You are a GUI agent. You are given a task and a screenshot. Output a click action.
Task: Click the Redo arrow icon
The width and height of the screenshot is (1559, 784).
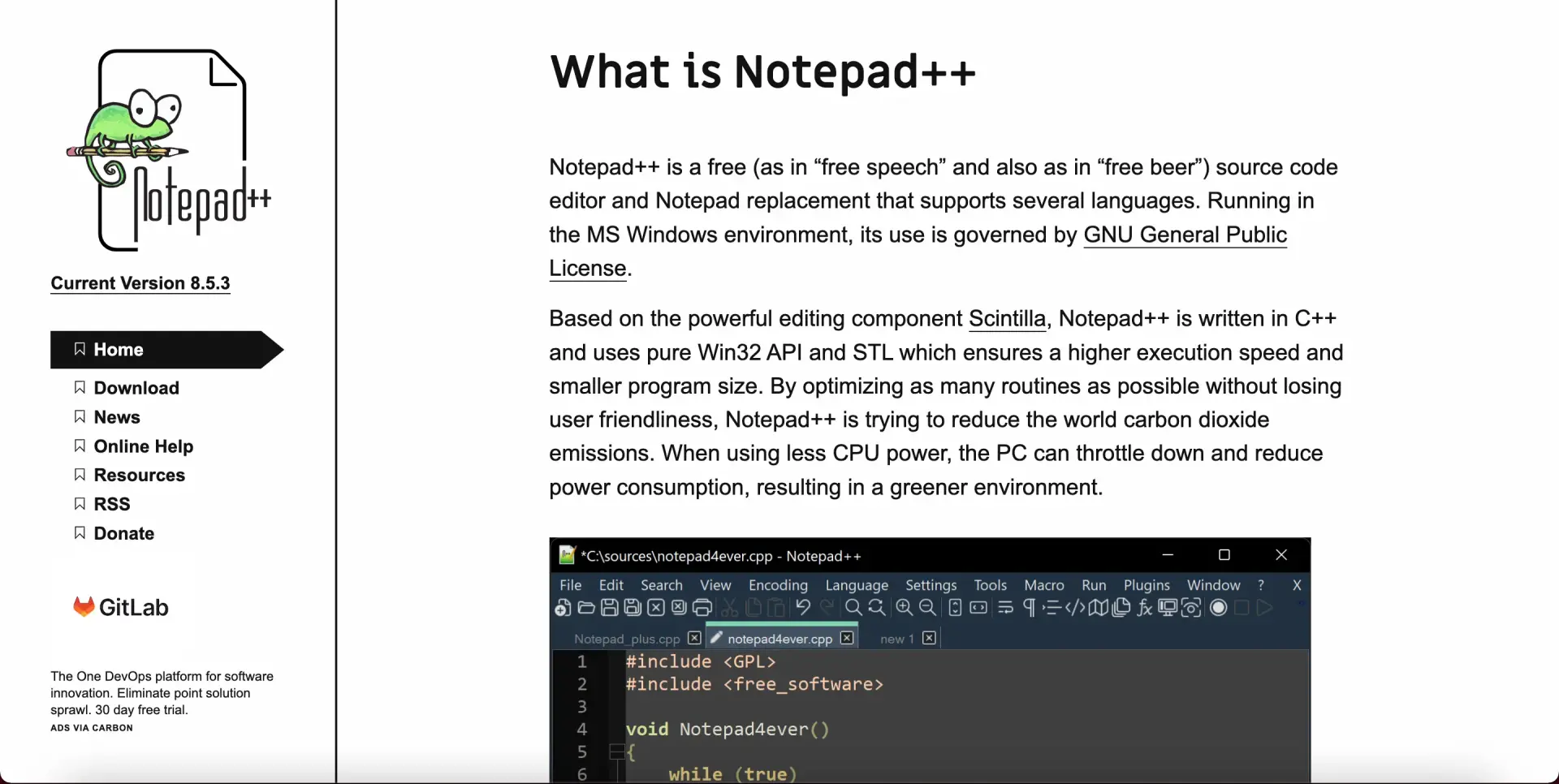tap(827, 607)
